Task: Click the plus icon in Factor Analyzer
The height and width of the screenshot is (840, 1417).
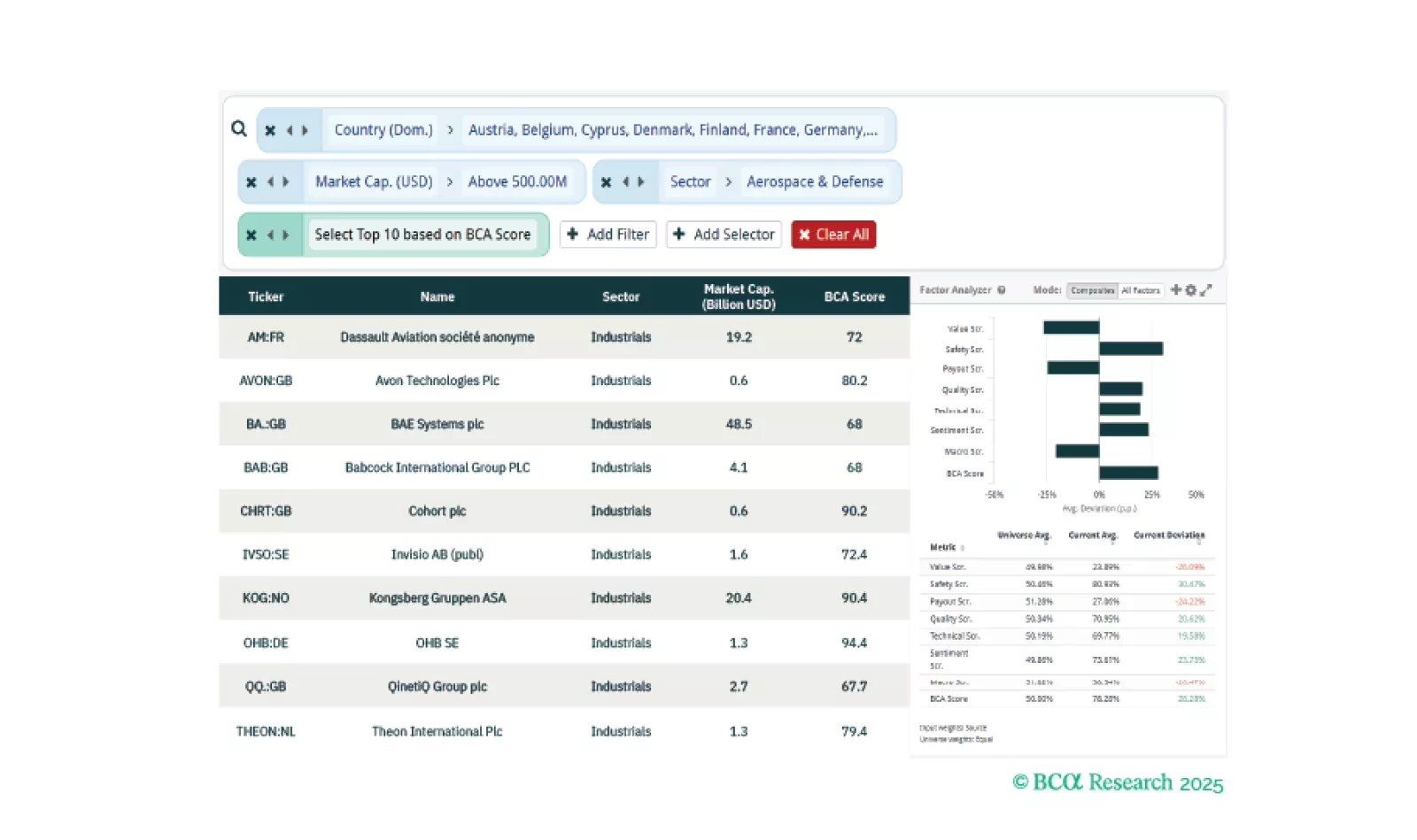Action: [x=1176, y=290]
